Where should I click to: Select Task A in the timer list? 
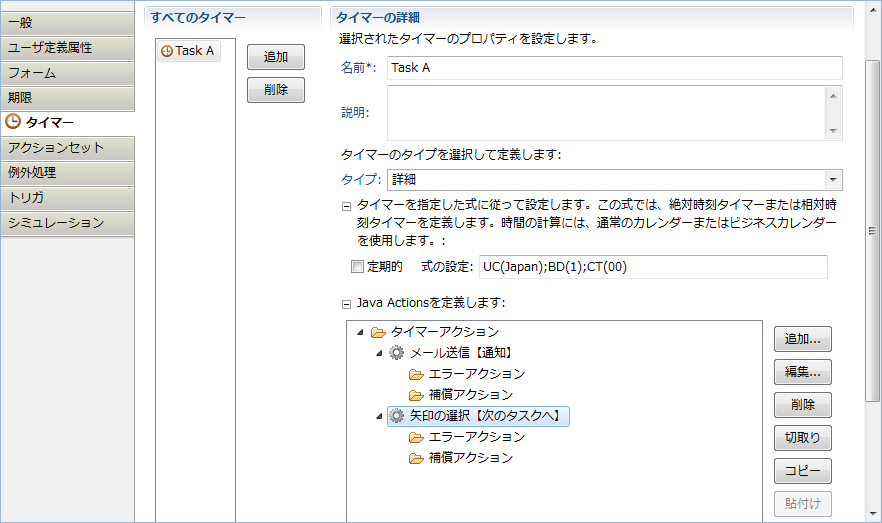188,51
